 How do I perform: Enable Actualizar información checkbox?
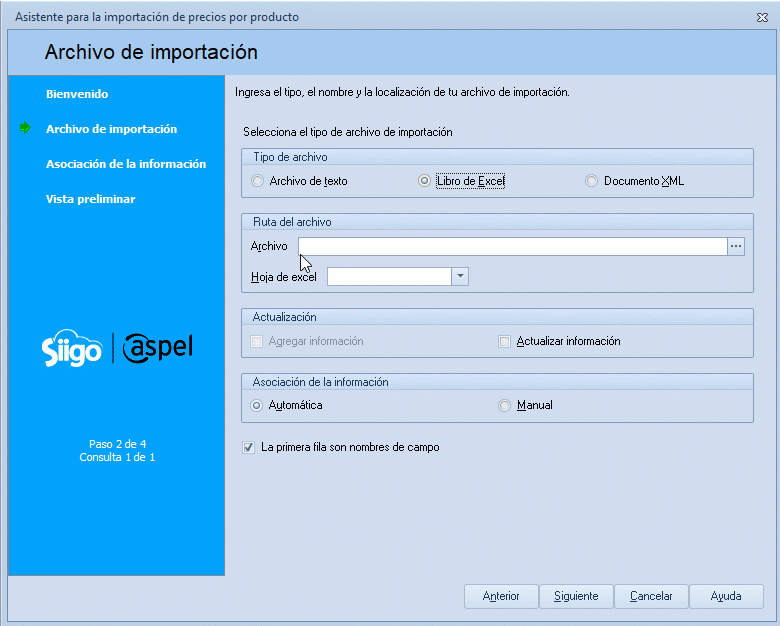(x=505, y=341)
